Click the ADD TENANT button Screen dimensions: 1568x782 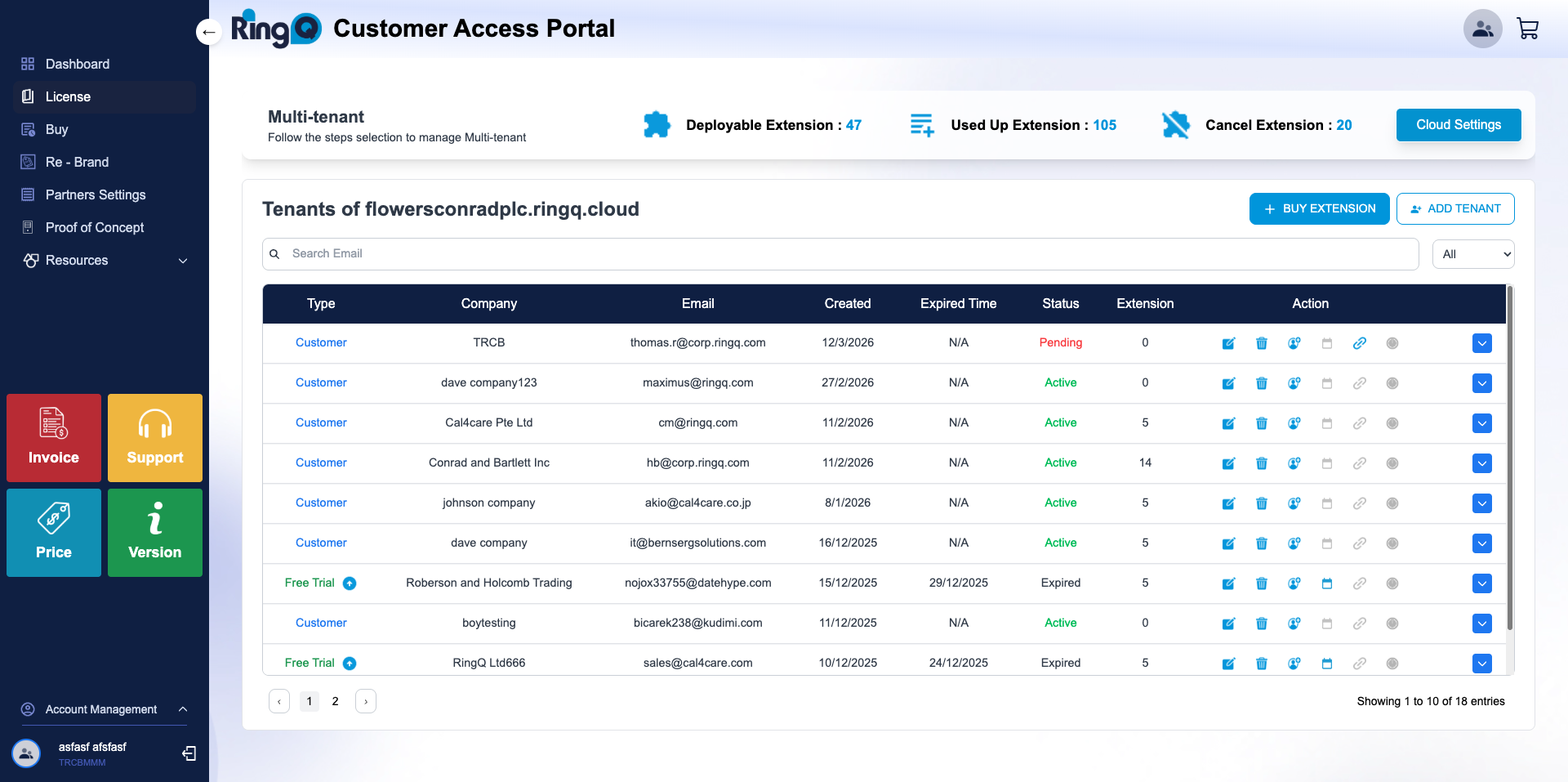(x=1455, y=208)
